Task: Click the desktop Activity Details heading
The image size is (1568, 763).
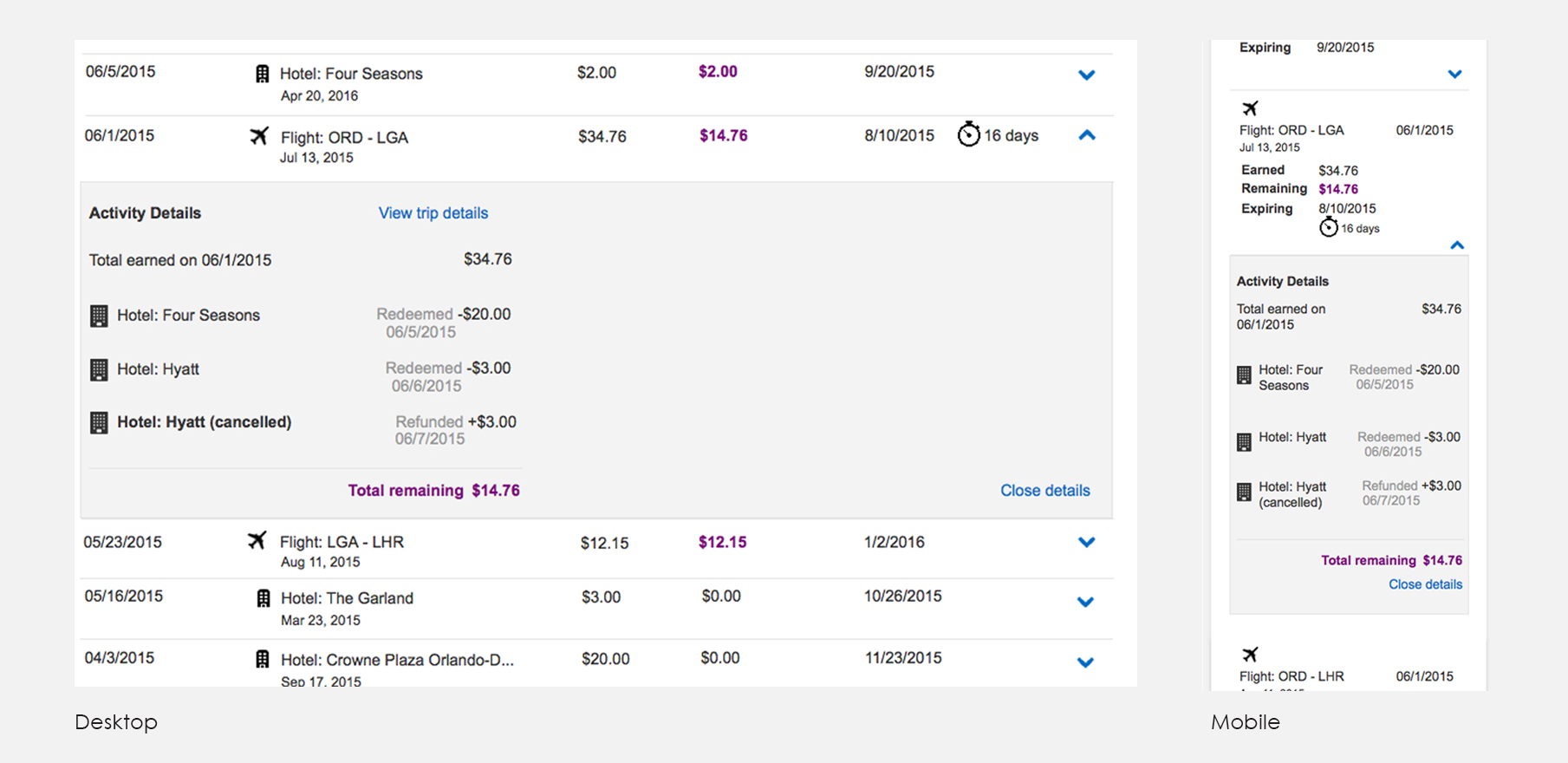Action: pyautogui.click(x=145, y=213)
